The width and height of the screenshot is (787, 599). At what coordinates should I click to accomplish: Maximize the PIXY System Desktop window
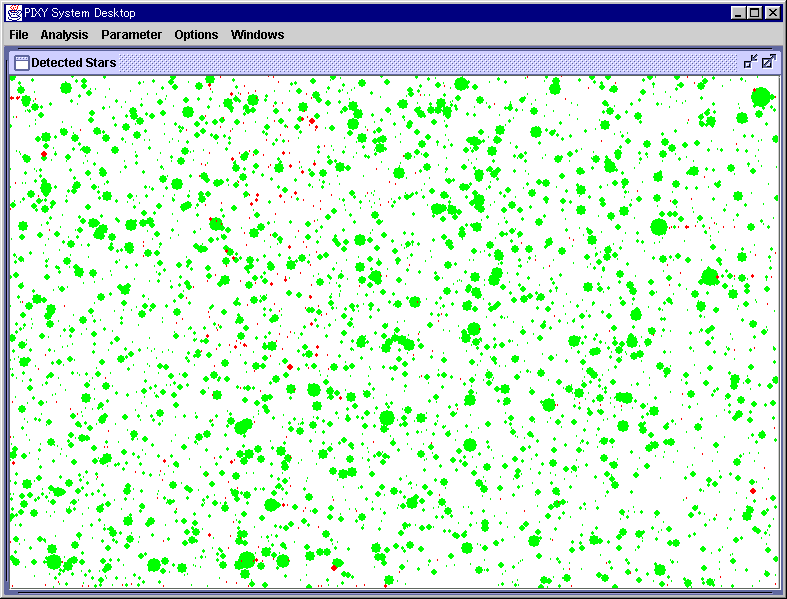click(754, 13)
